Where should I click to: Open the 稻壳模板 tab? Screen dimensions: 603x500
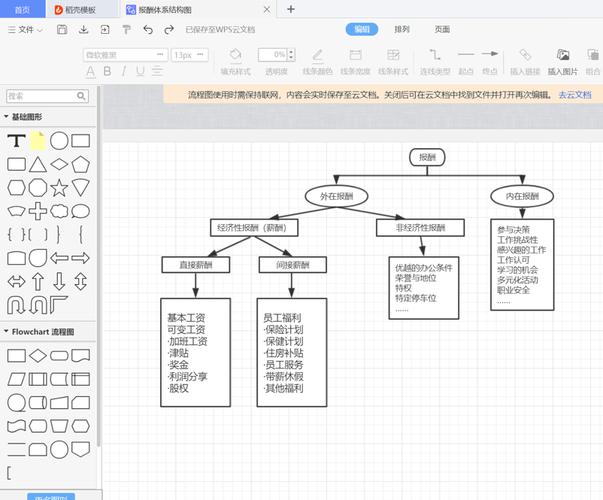(x=76, y=9)
